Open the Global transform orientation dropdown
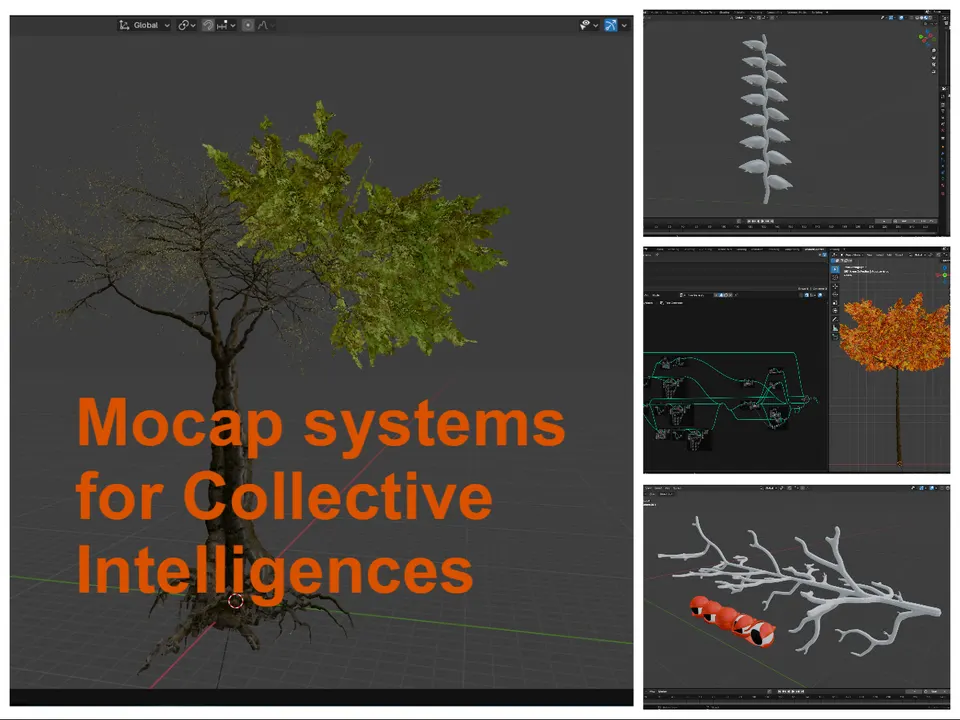The image size is (960, 720). coord(144,25)
